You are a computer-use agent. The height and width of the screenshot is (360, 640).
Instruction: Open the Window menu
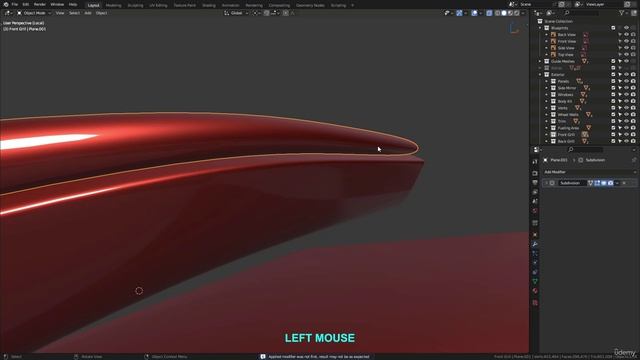coord(57,4)
